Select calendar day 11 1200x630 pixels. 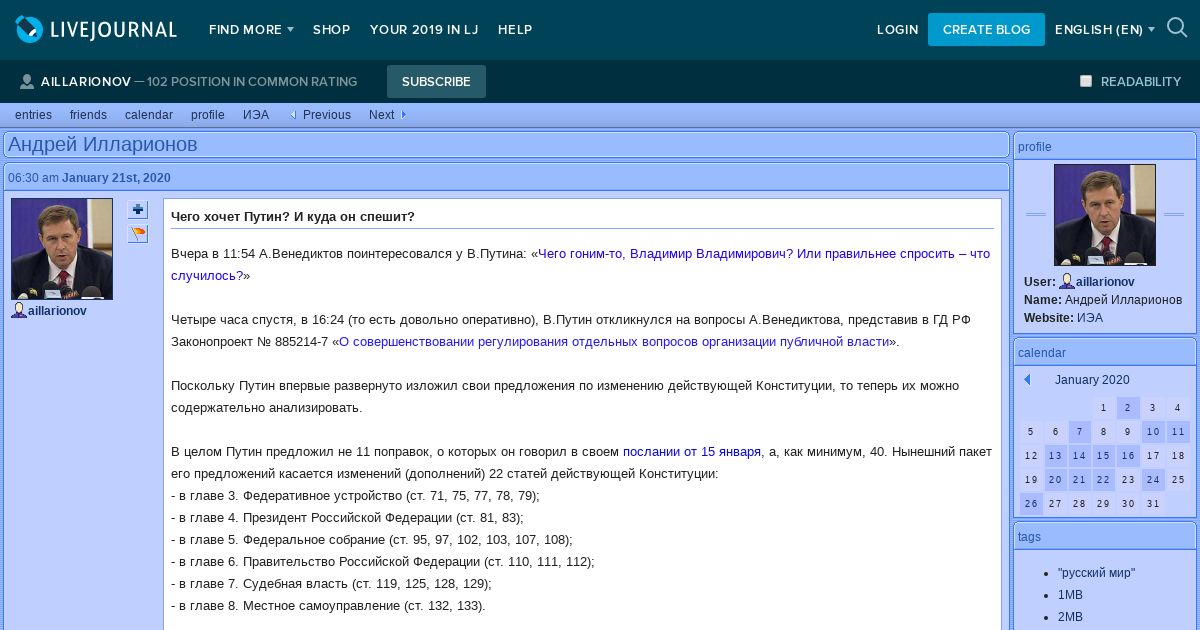click(x=1178, y=432)
